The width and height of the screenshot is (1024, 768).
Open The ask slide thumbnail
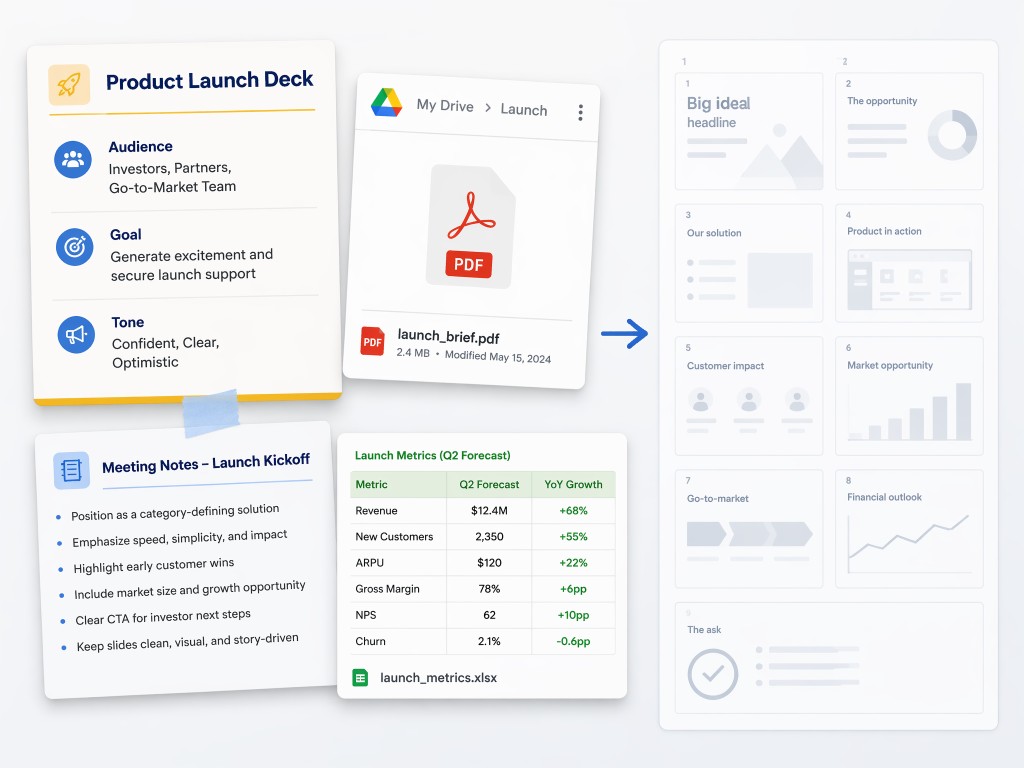point(829,658)
